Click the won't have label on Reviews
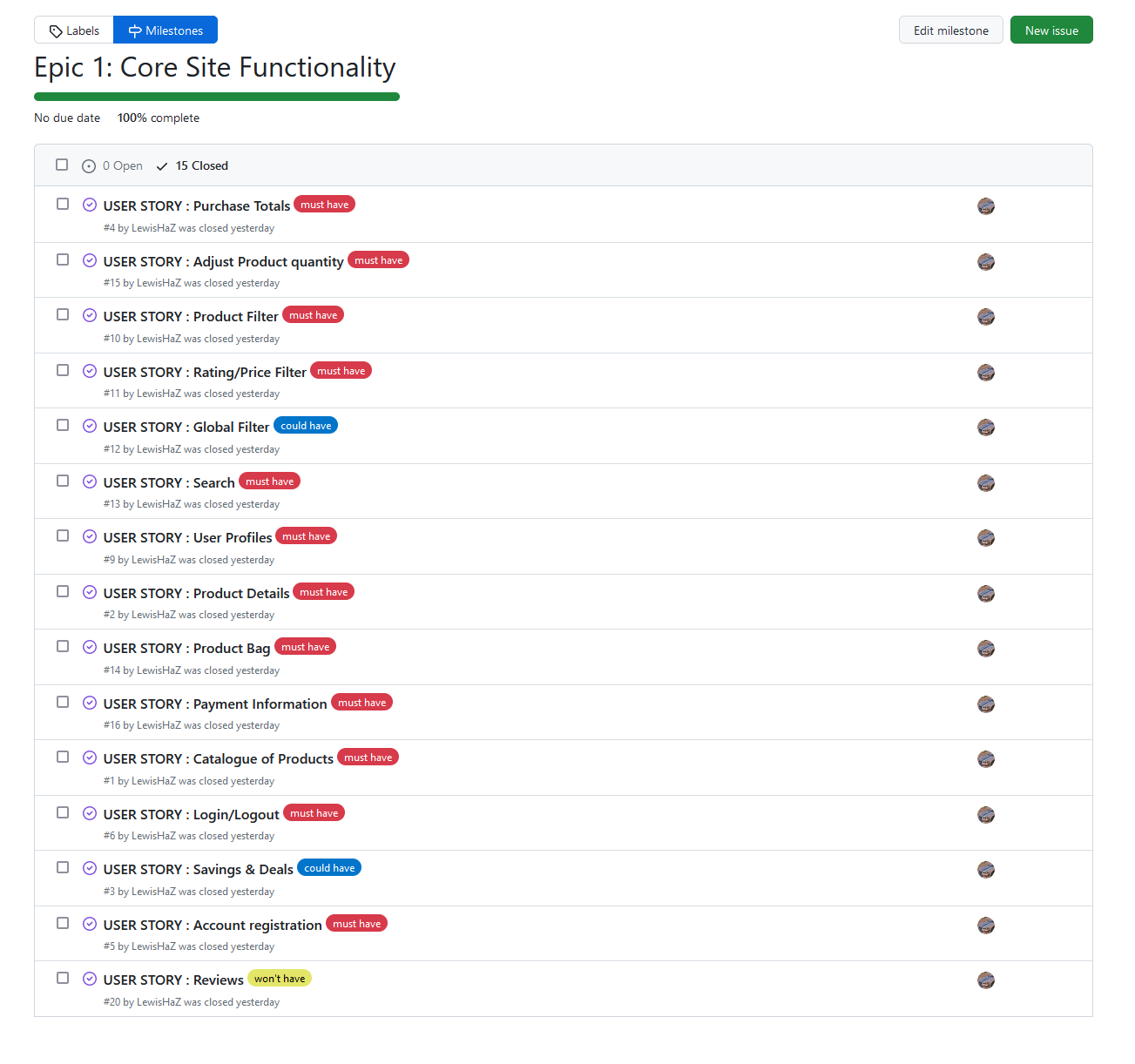Screen dimensions: 1135x1064 pyautogui.click(x=280, y=979)
